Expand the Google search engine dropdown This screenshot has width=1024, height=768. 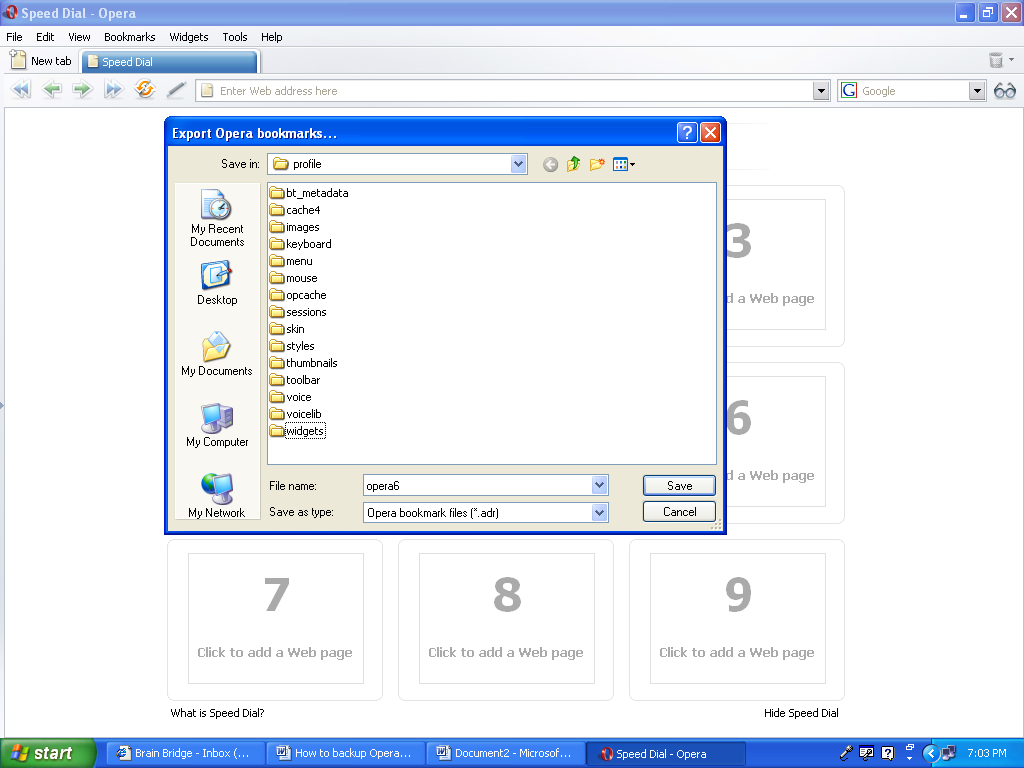point(977,91)
